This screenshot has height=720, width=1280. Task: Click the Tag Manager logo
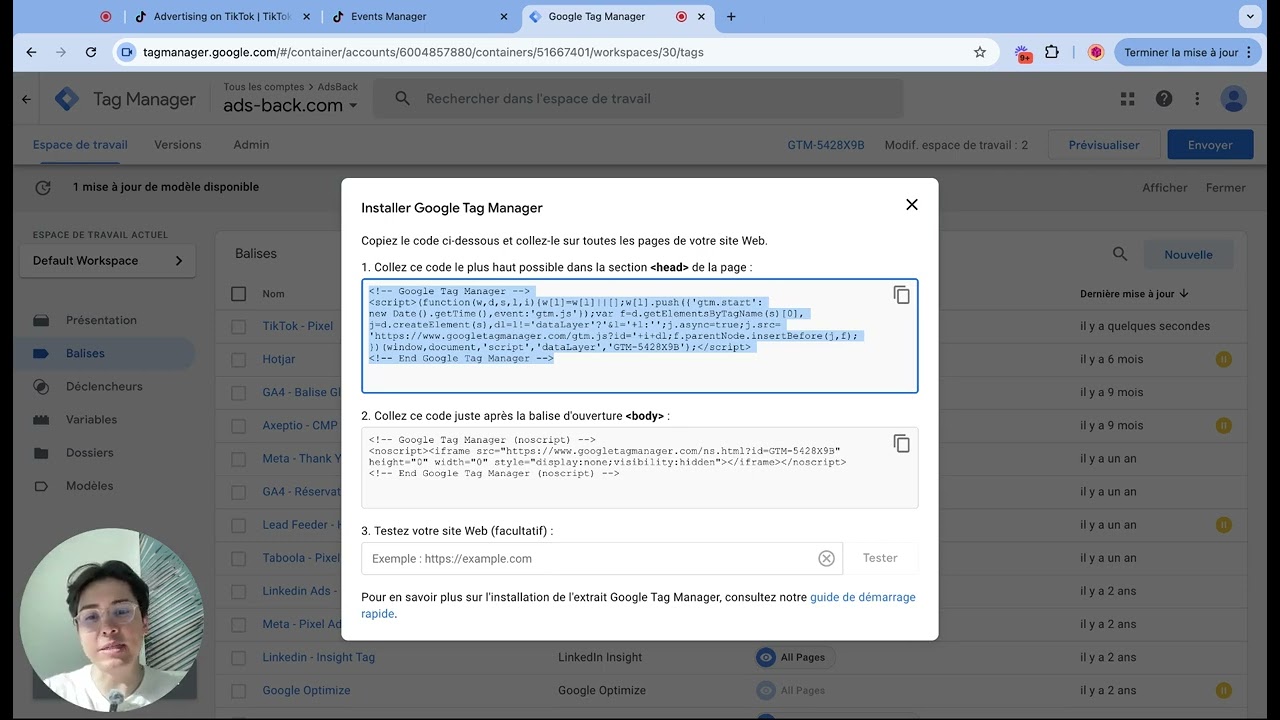coord(67,99)
